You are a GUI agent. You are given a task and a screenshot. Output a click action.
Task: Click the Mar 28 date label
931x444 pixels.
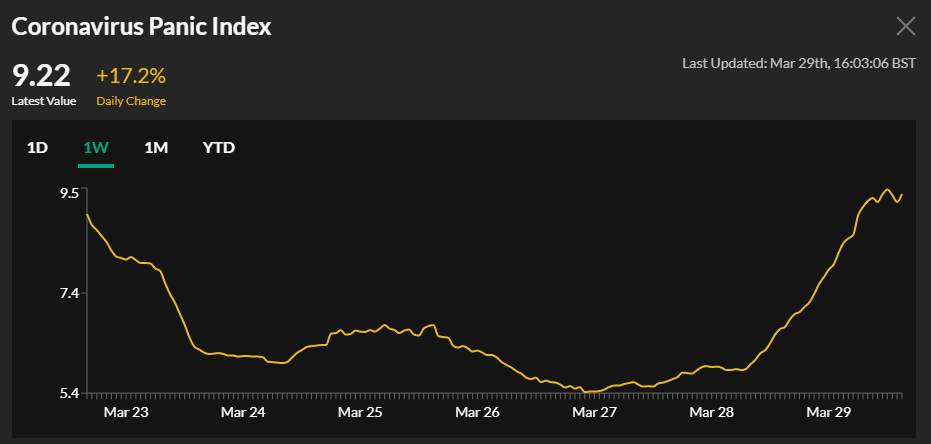pos(711,412)
